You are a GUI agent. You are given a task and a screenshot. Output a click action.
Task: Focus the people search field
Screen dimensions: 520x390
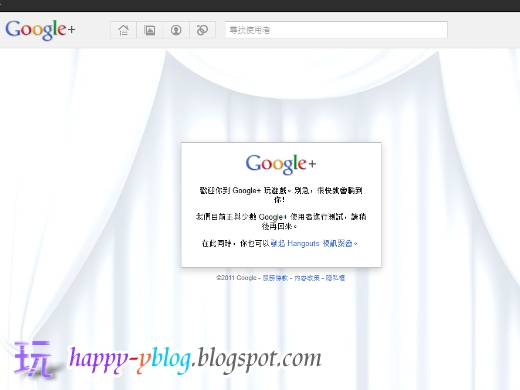click(x=336, y=30)
